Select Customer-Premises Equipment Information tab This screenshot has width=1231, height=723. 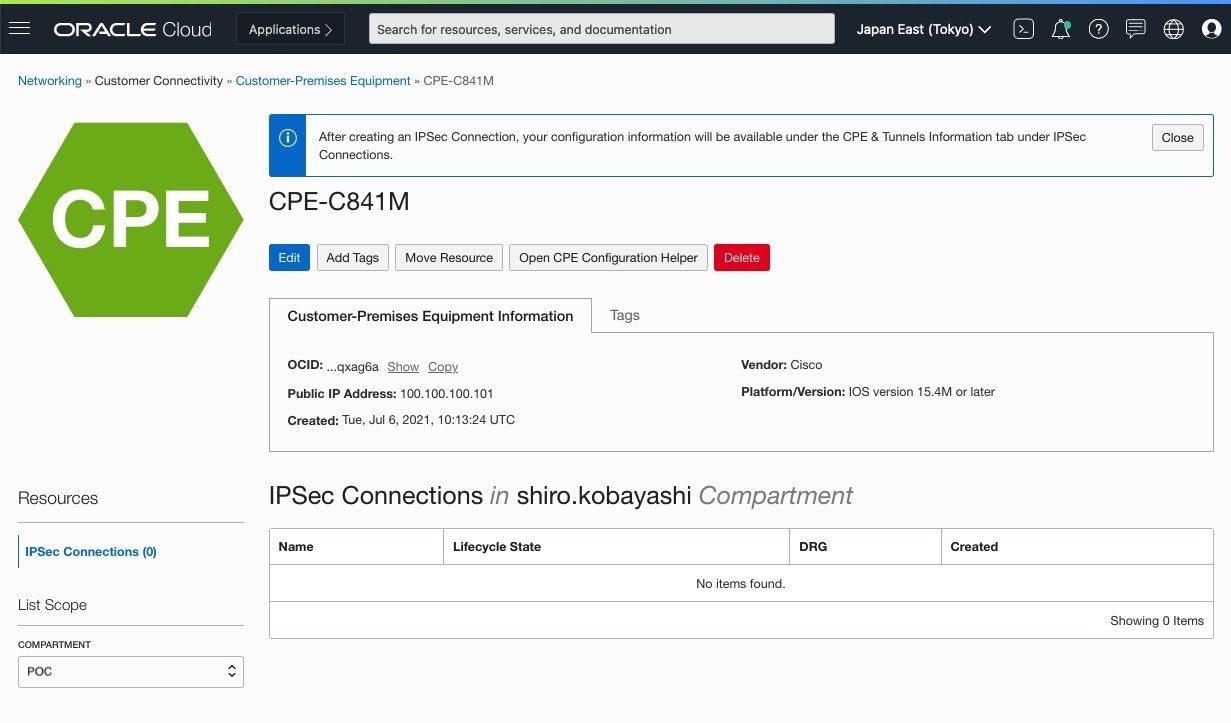coord(430,315)
